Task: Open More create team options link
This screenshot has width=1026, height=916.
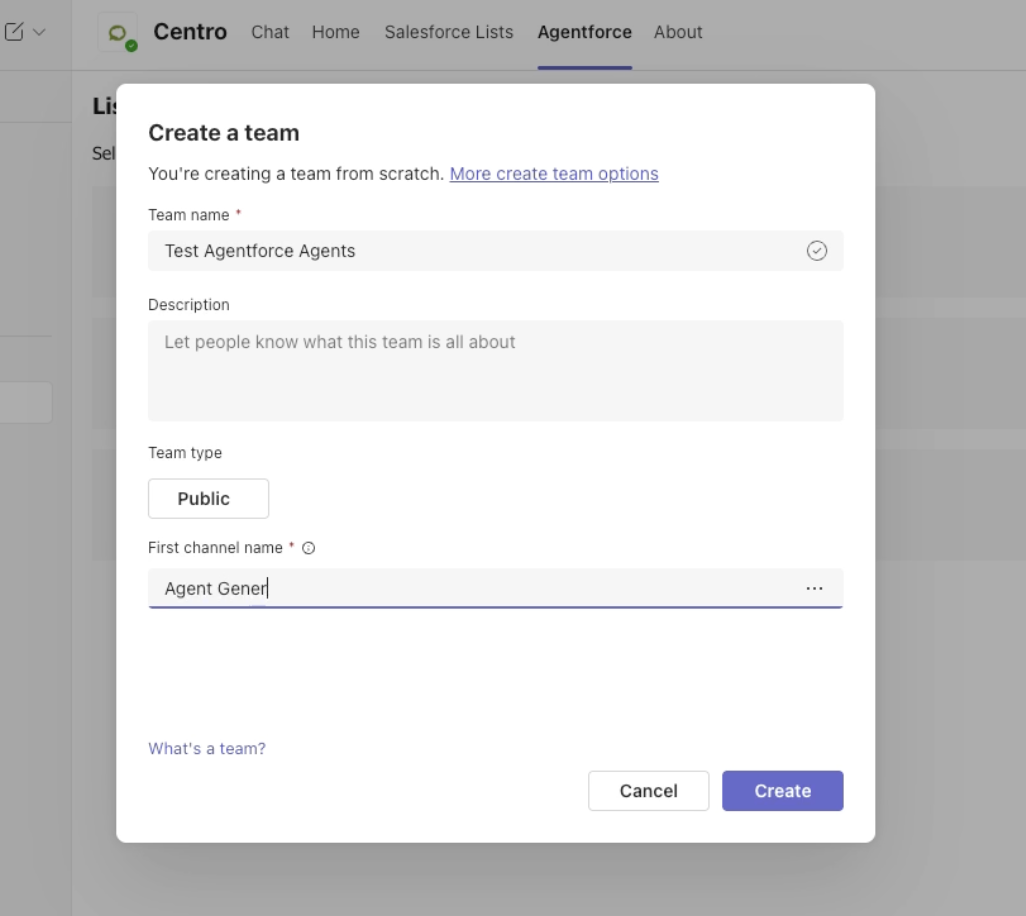Action: (x=554, y=173)
